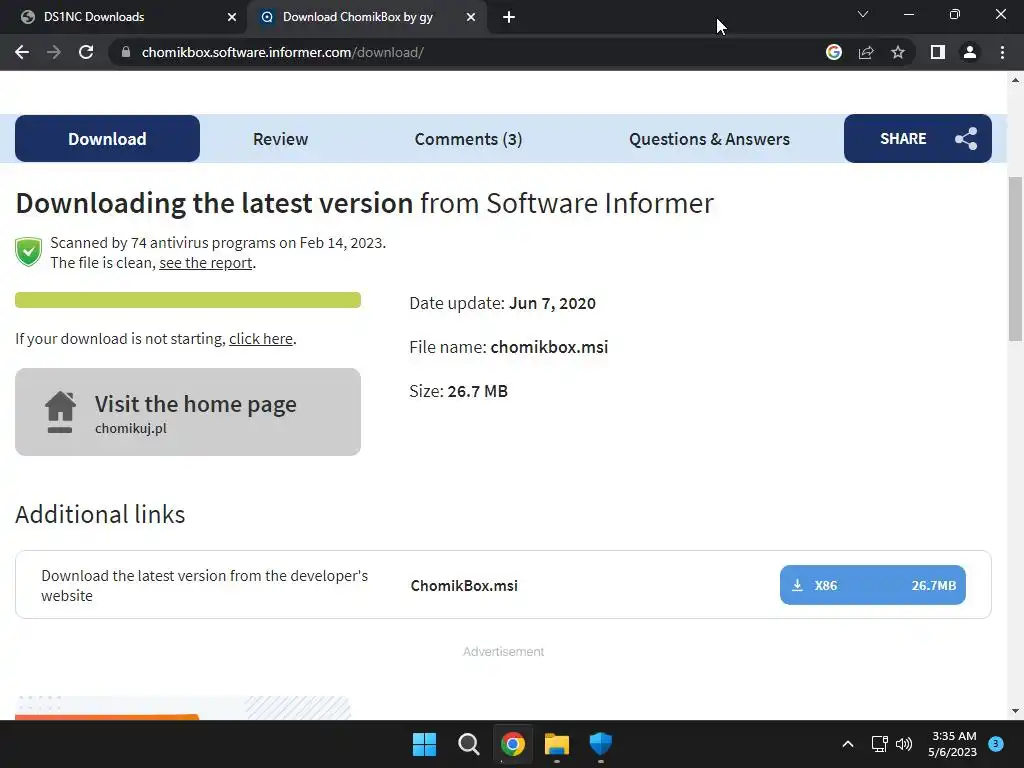
Task: Click the green antivirus shield icon
Action: click(x=29, y=252)
